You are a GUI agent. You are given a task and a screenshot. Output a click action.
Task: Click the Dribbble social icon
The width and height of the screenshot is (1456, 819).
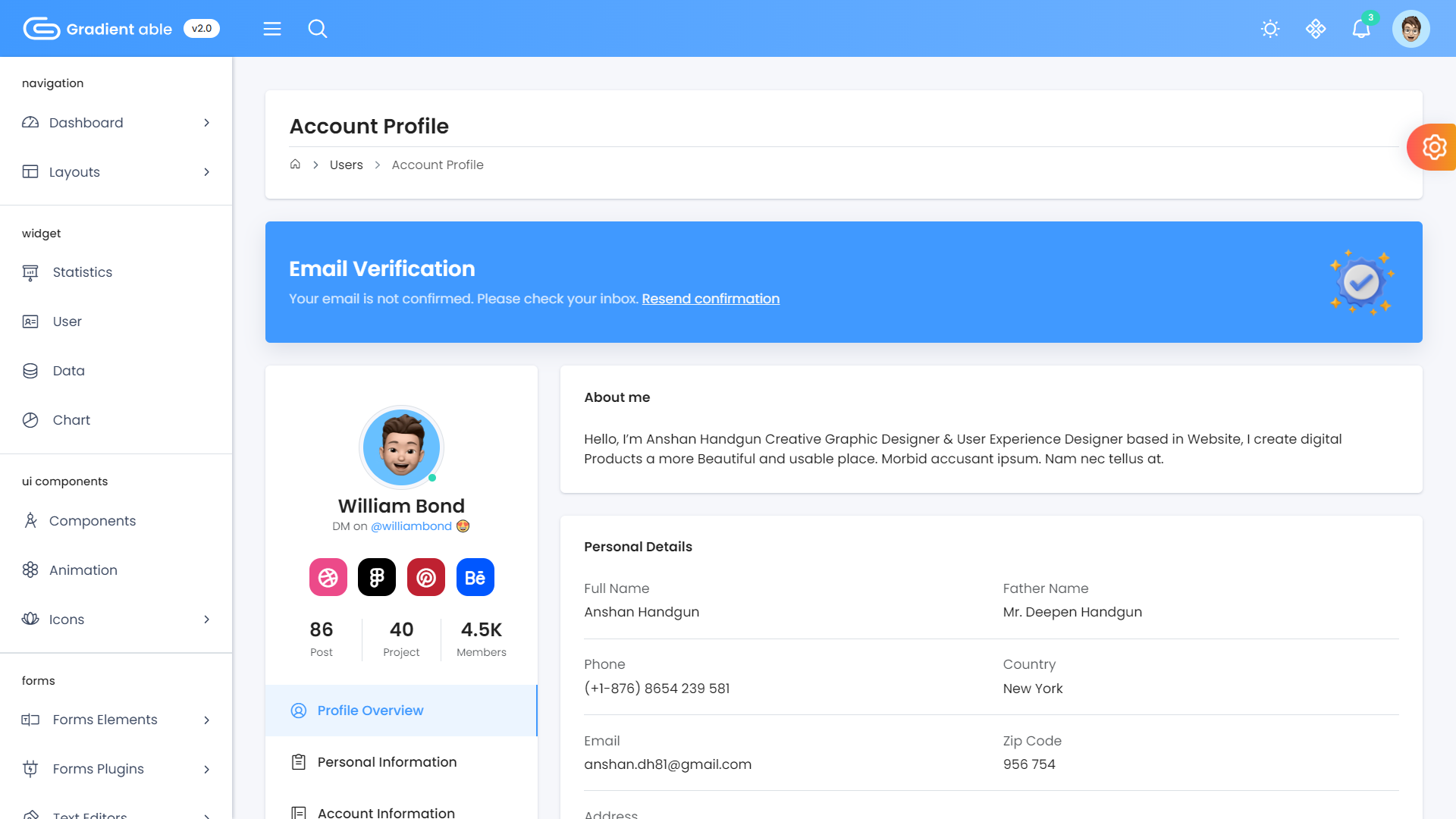(328, 578)
